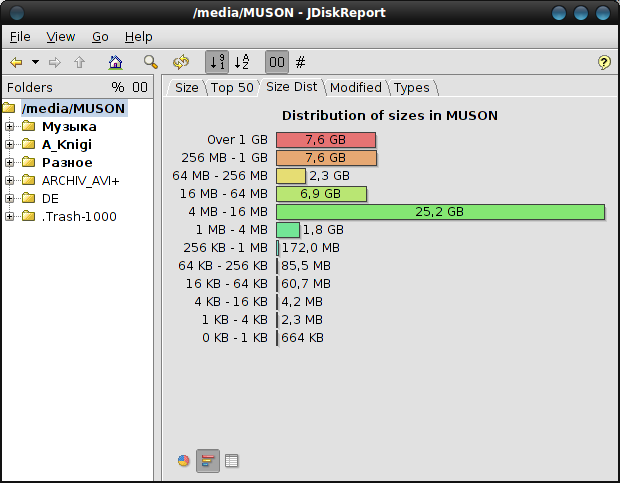Click the green 25,2 GB bar
Image resolution: width=620 pixels, height=483 pixels.
440,212
